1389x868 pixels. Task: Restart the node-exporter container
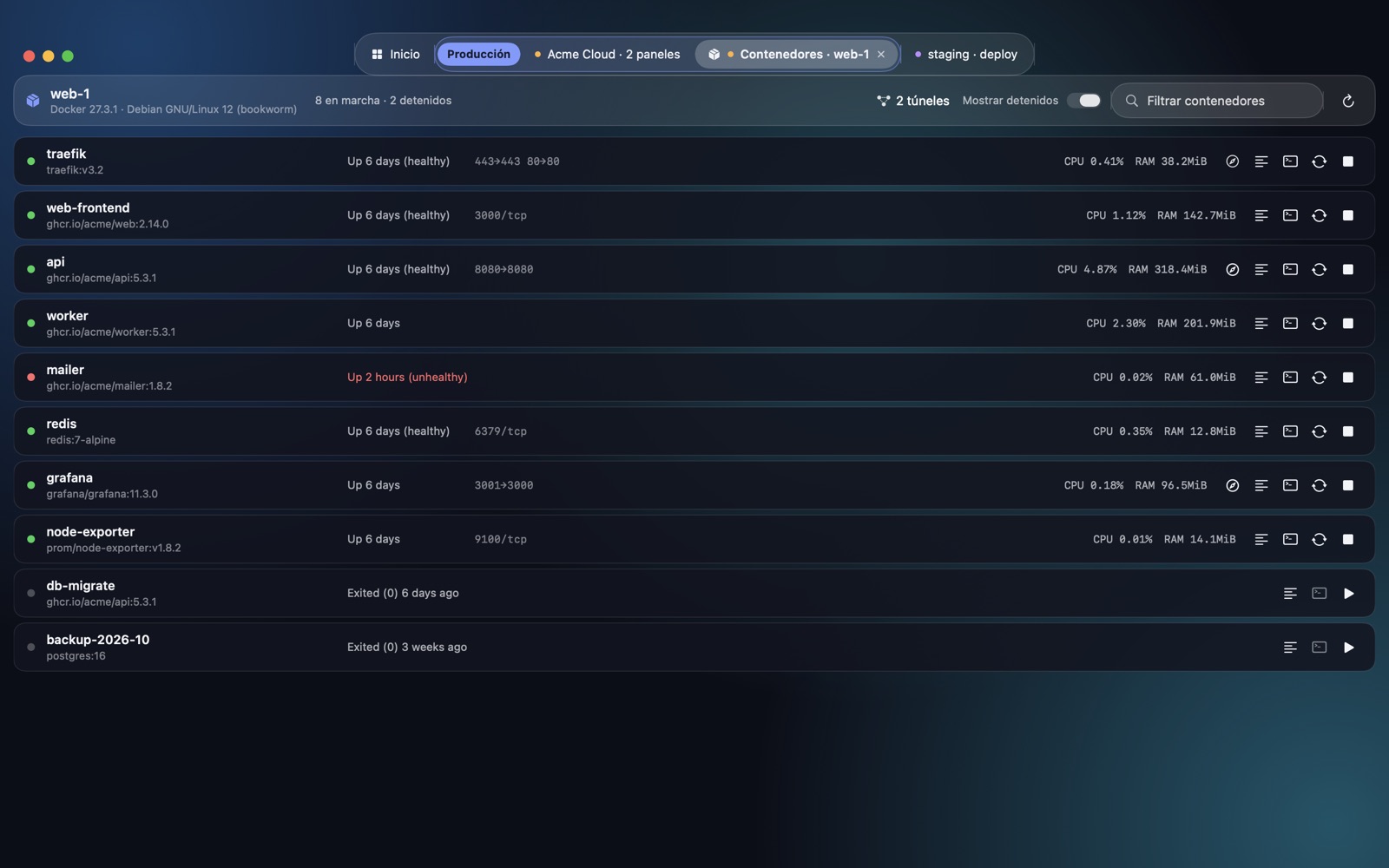[x=1319, y=539]
